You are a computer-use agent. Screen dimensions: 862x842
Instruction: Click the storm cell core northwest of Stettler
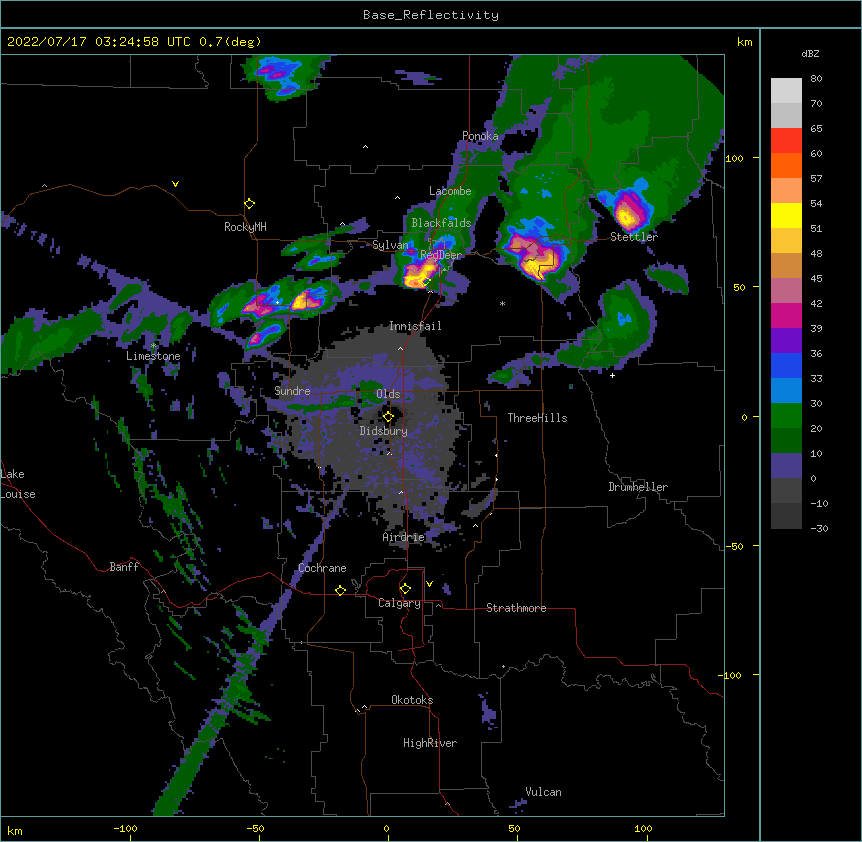click(627, 212)
